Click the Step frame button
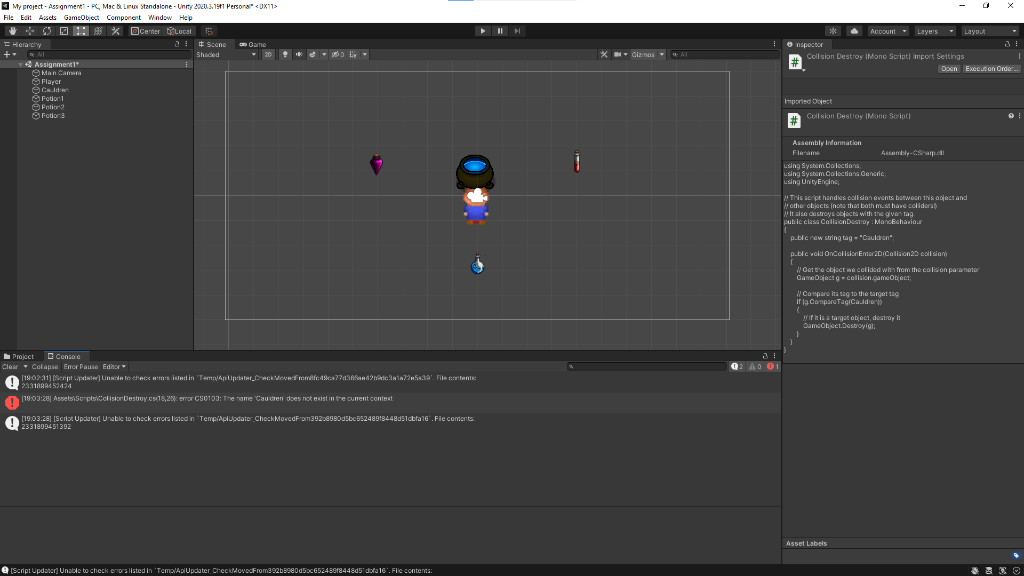This screenshot has width=1024, height=576. (x=517, y=31)
